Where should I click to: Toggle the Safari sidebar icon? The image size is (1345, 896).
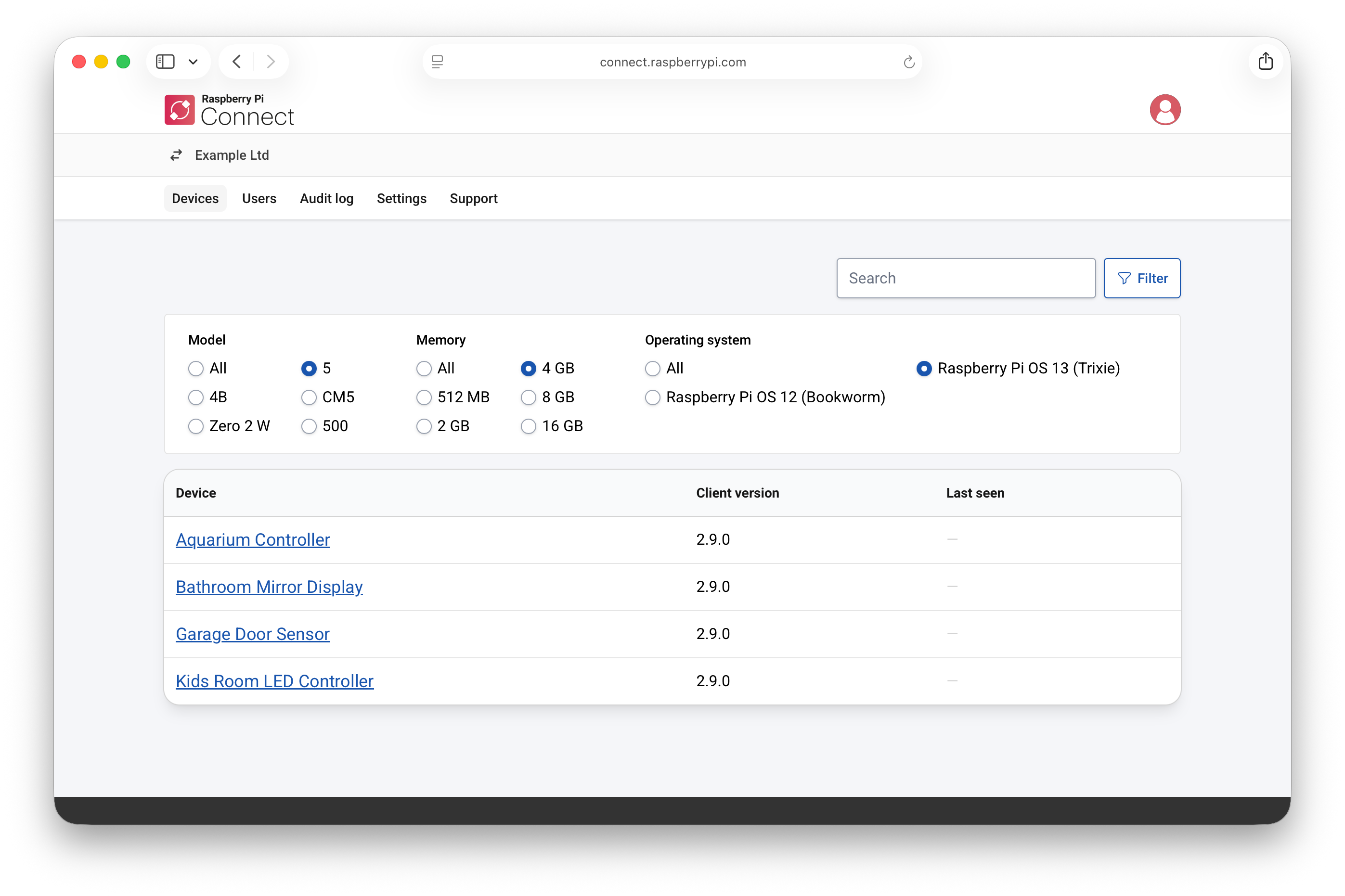pos(165,62)
